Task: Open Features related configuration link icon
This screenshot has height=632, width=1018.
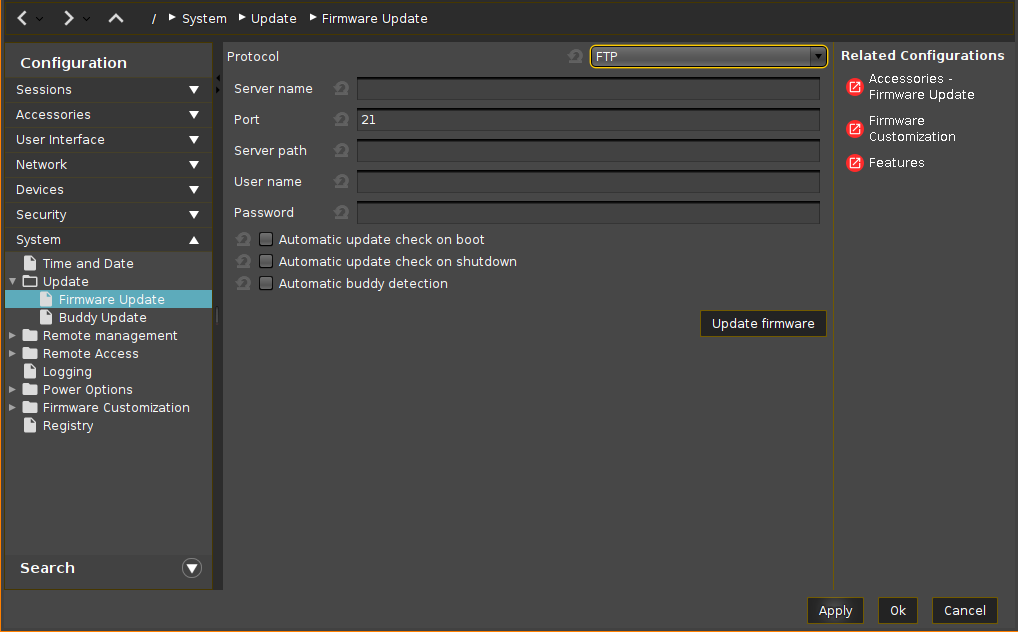Action: (854, 163)
